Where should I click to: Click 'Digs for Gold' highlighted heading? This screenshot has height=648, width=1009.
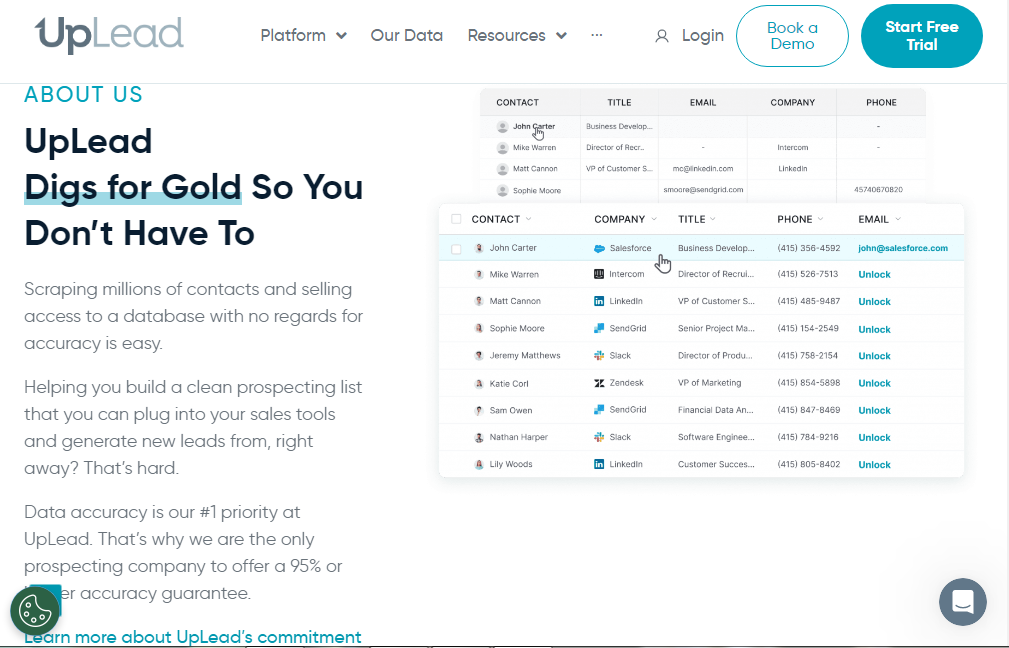(133, 187)
